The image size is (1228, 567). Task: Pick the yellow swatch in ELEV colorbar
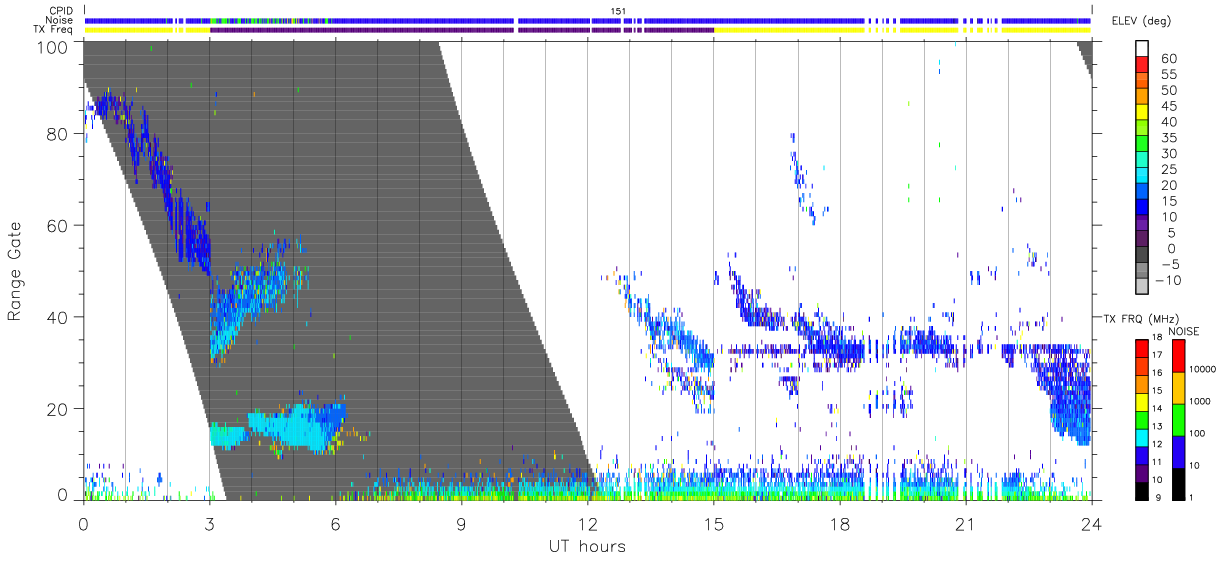coord(1142,113)
